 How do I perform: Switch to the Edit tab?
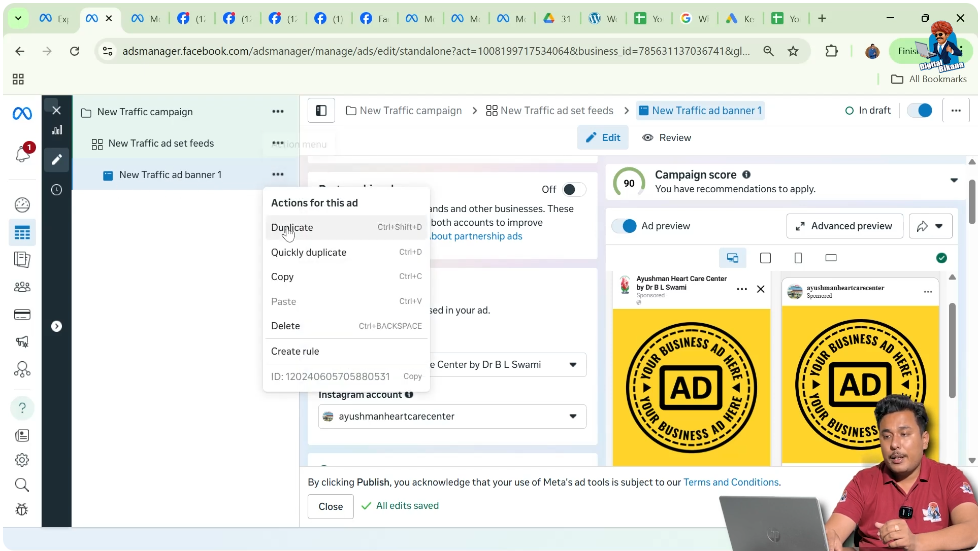pyautogui.click(x=602, y=138)
